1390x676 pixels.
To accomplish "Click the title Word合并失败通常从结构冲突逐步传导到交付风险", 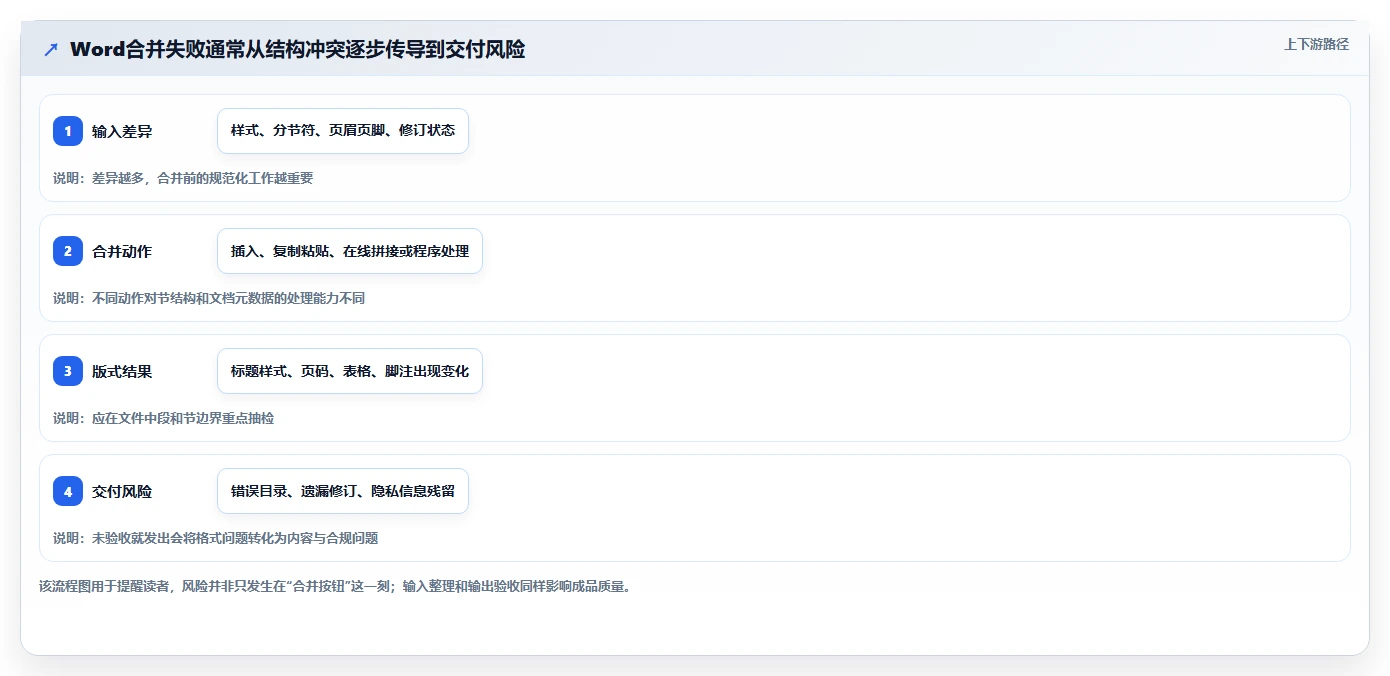I will pos(297,50).
